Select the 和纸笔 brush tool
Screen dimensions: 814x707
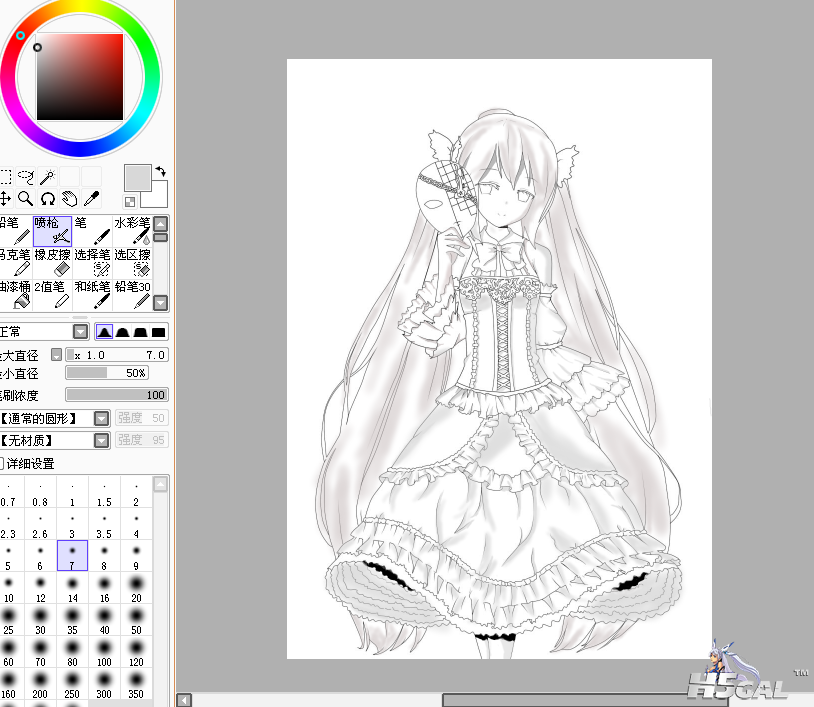click(x=92, y=294)
